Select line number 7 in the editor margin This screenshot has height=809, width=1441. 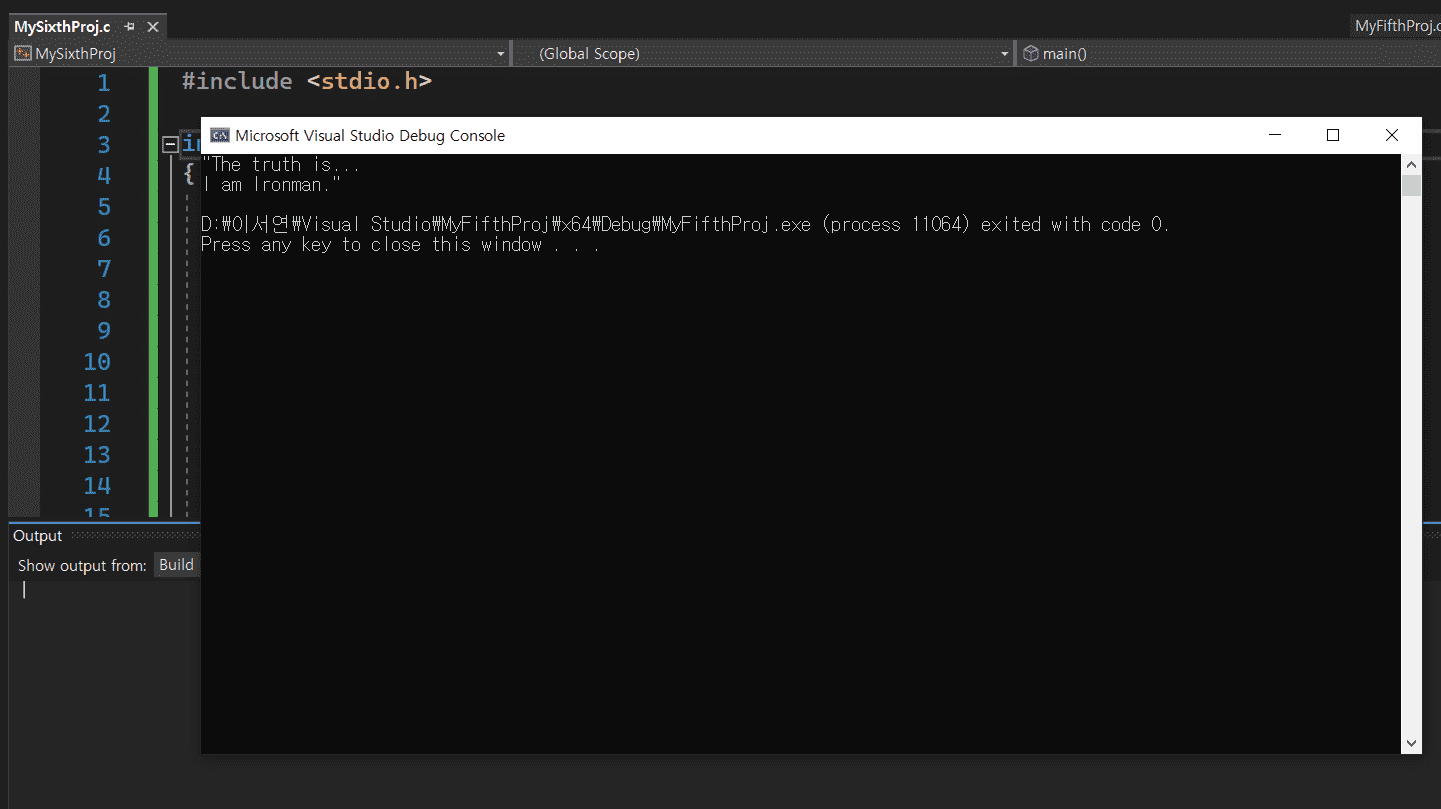click(x=104, y=269)
